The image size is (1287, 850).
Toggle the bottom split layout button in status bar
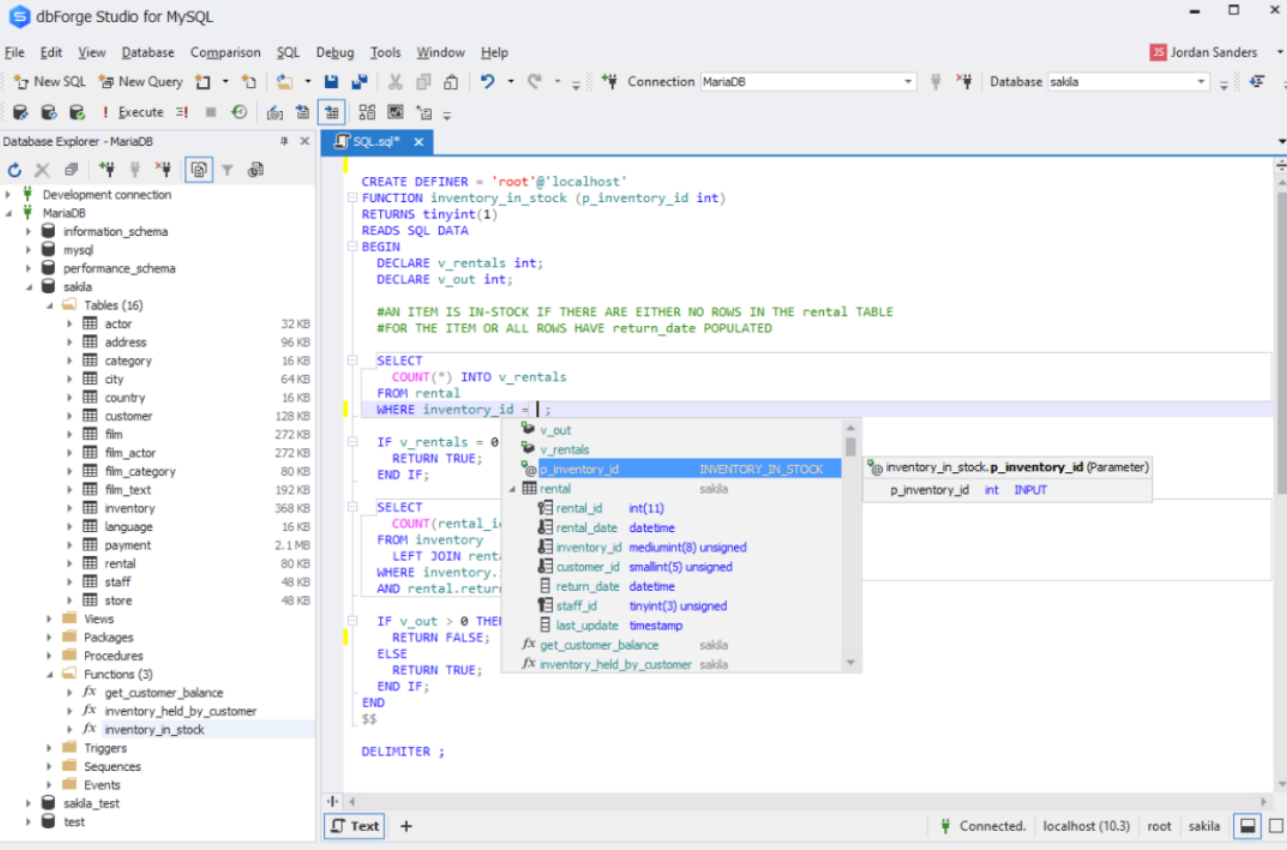click(x=1247, y=826)
